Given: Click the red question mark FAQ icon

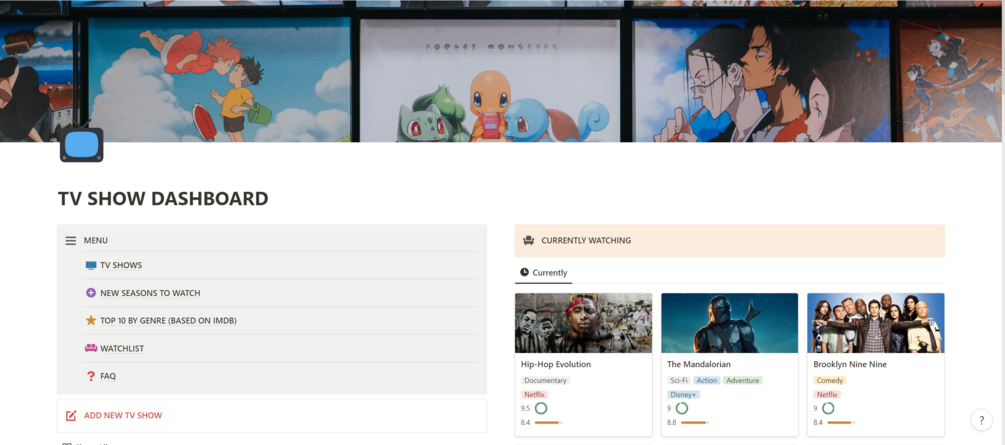Looking at the screenshot, I should (x=90, y=376).
